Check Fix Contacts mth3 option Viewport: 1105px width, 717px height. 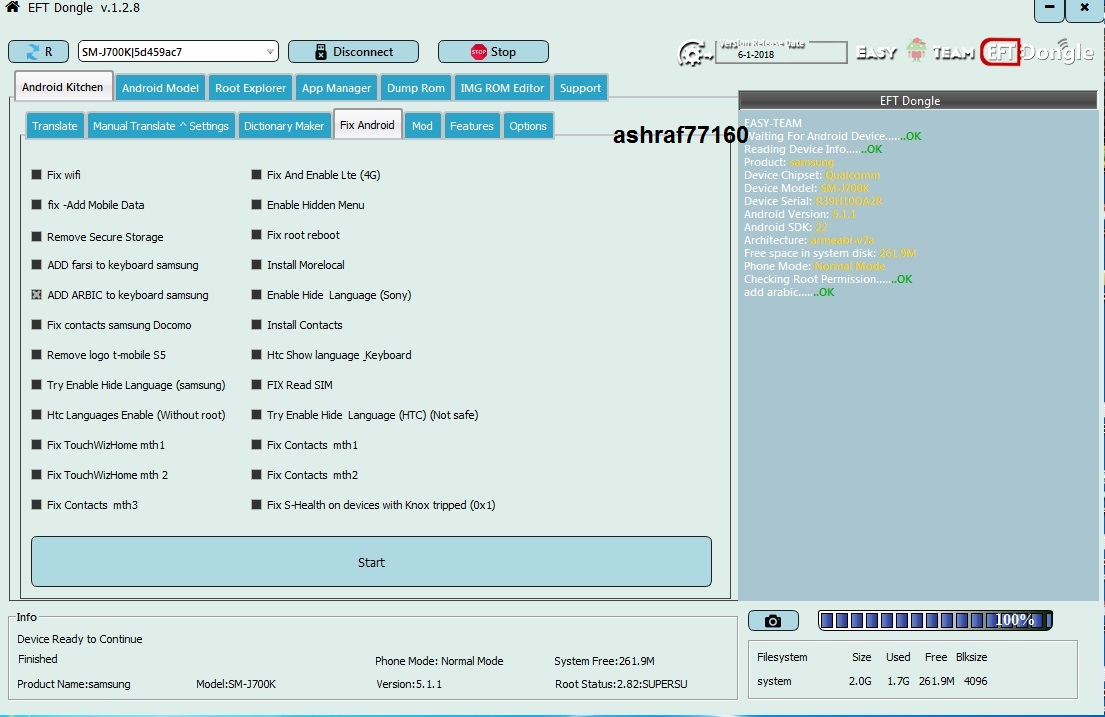point(37,505)
